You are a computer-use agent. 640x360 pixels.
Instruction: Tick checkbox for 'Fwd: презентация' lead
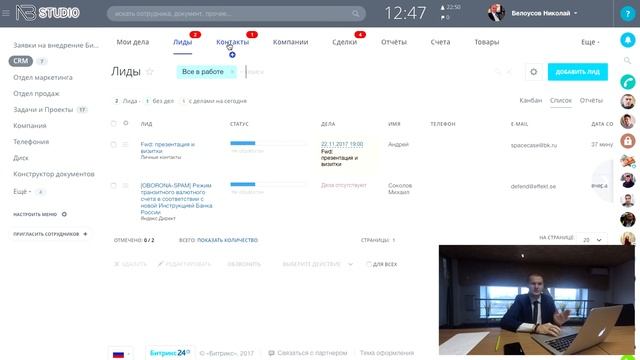tap(113, 144)
